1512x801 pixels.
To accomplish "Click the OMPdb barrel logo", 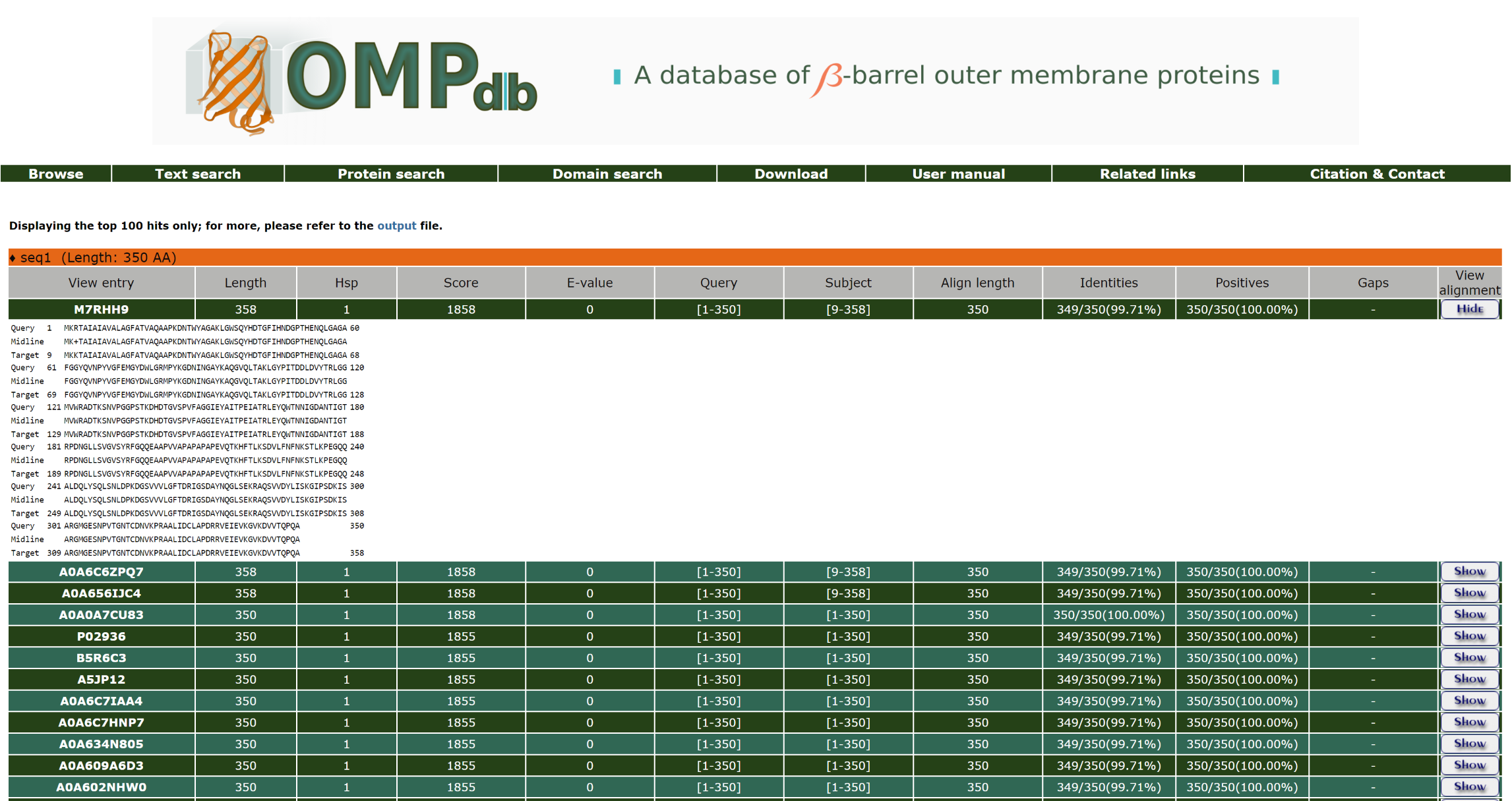I will click(361, 81).
